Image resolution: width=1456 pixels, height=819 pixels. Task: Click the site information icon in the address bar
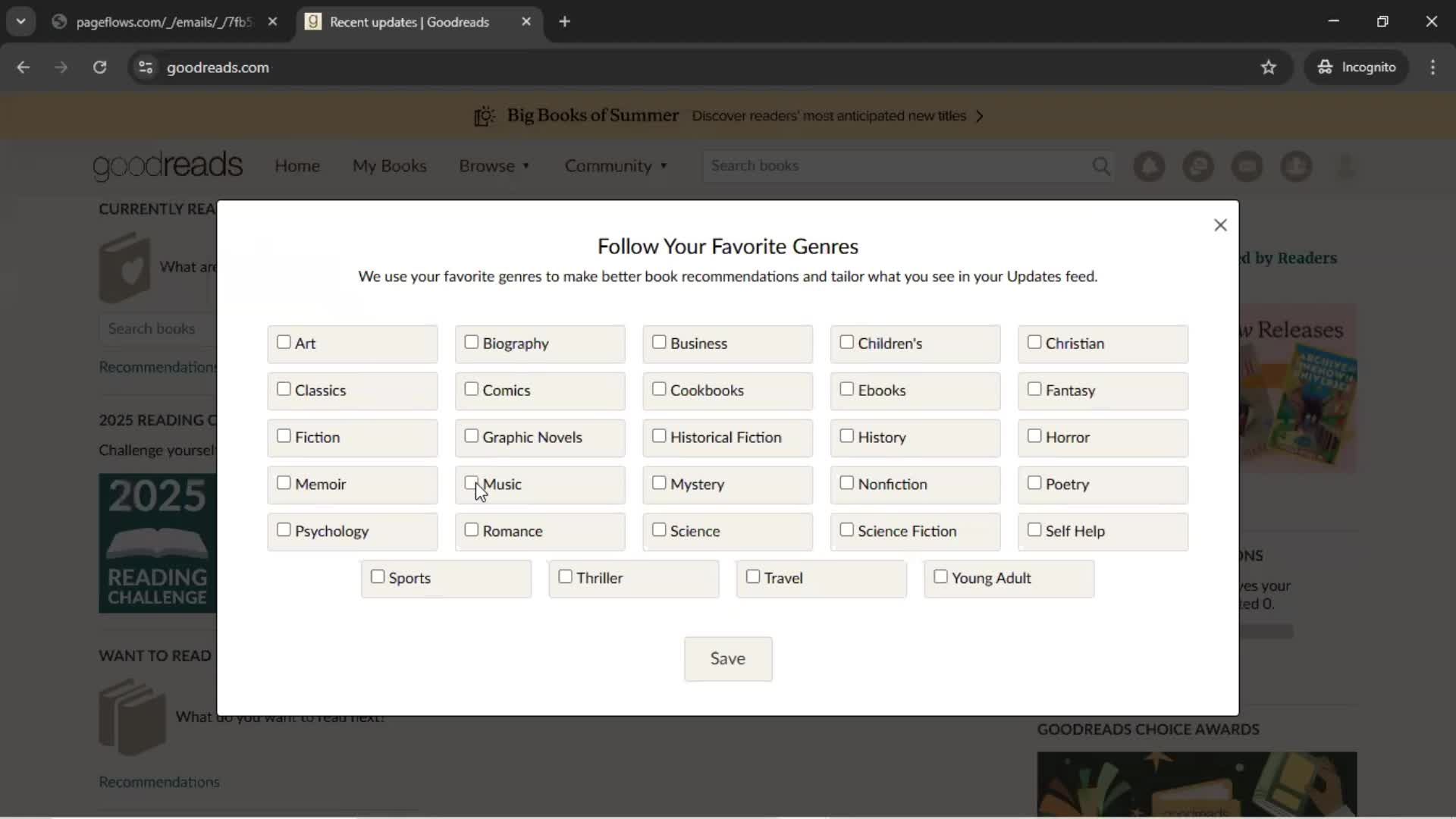(x=146, y=67)
